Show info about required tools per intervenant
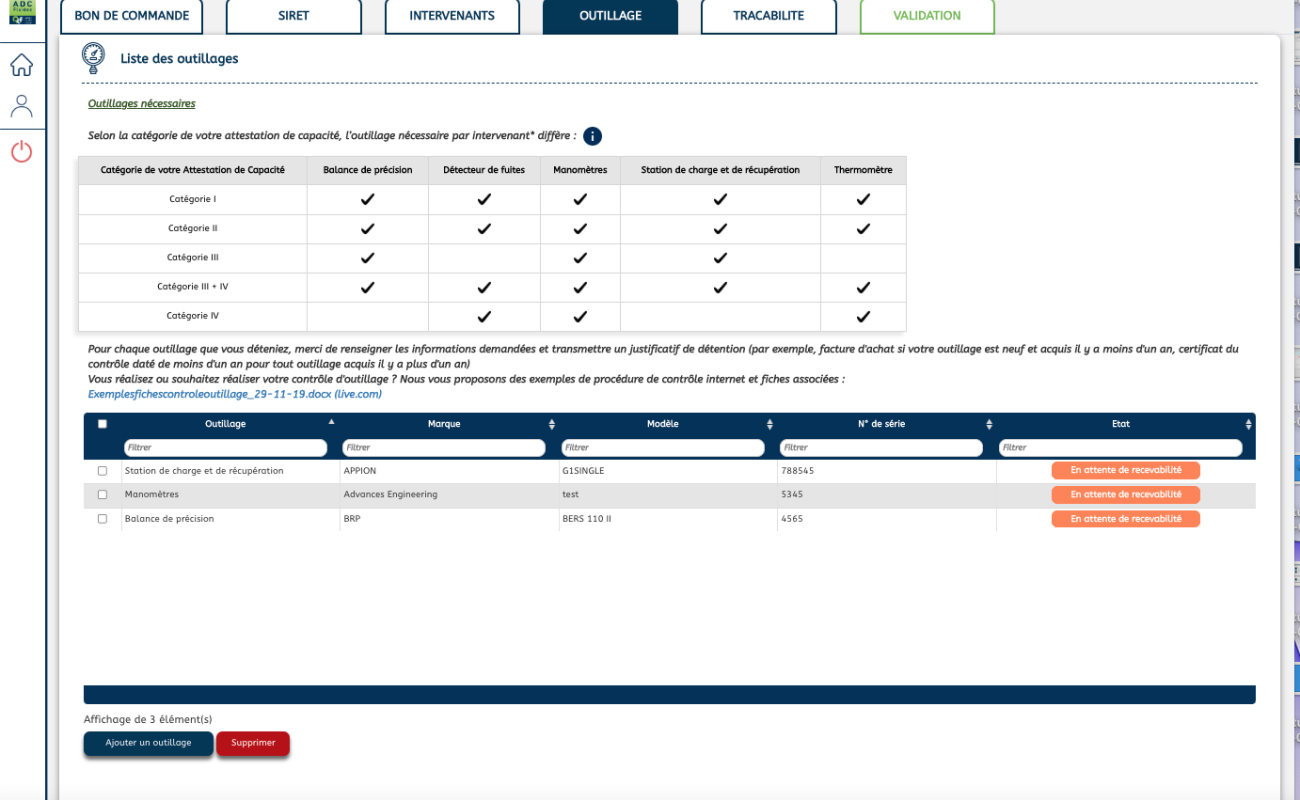1300x800 pixels. (x=592, y=136)
